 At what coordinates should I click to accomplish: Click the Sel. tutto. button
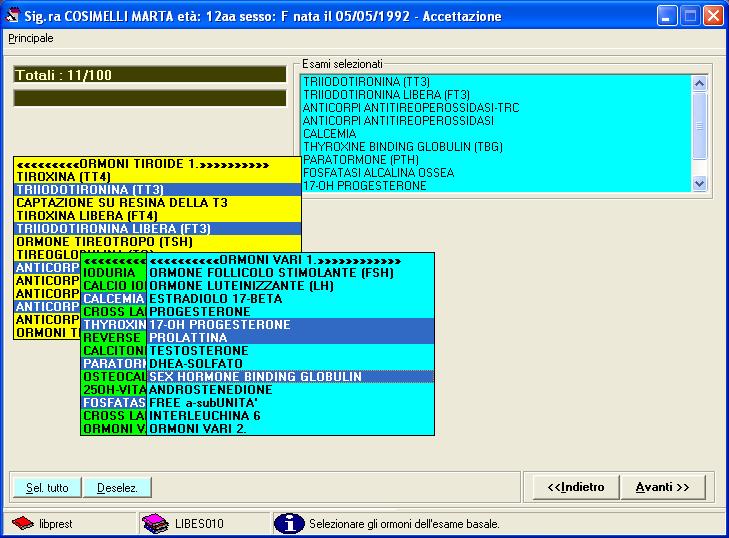tap(47, 488)
